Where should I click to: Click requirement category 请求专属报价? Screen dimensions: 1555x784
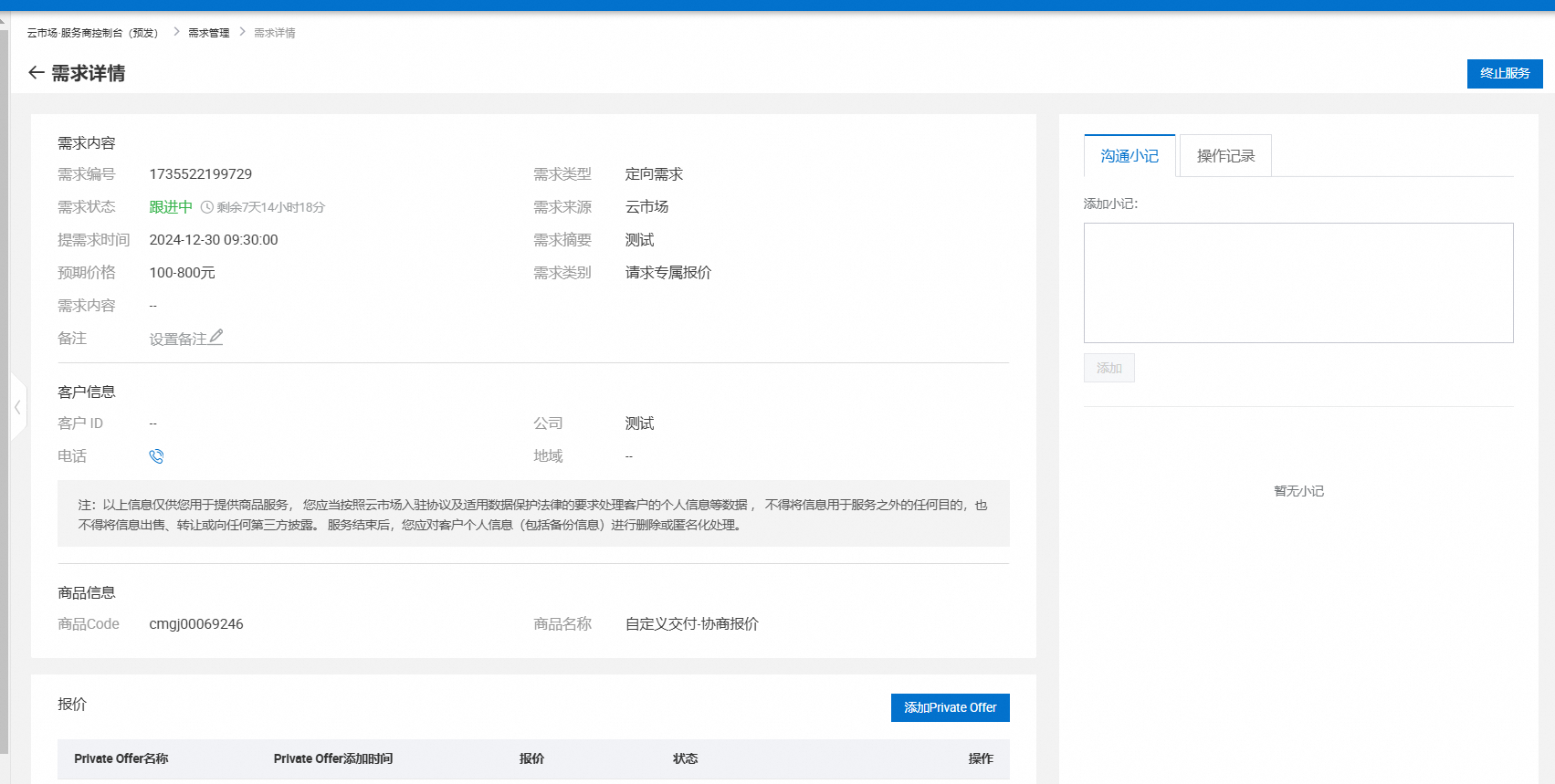[667, 273]
